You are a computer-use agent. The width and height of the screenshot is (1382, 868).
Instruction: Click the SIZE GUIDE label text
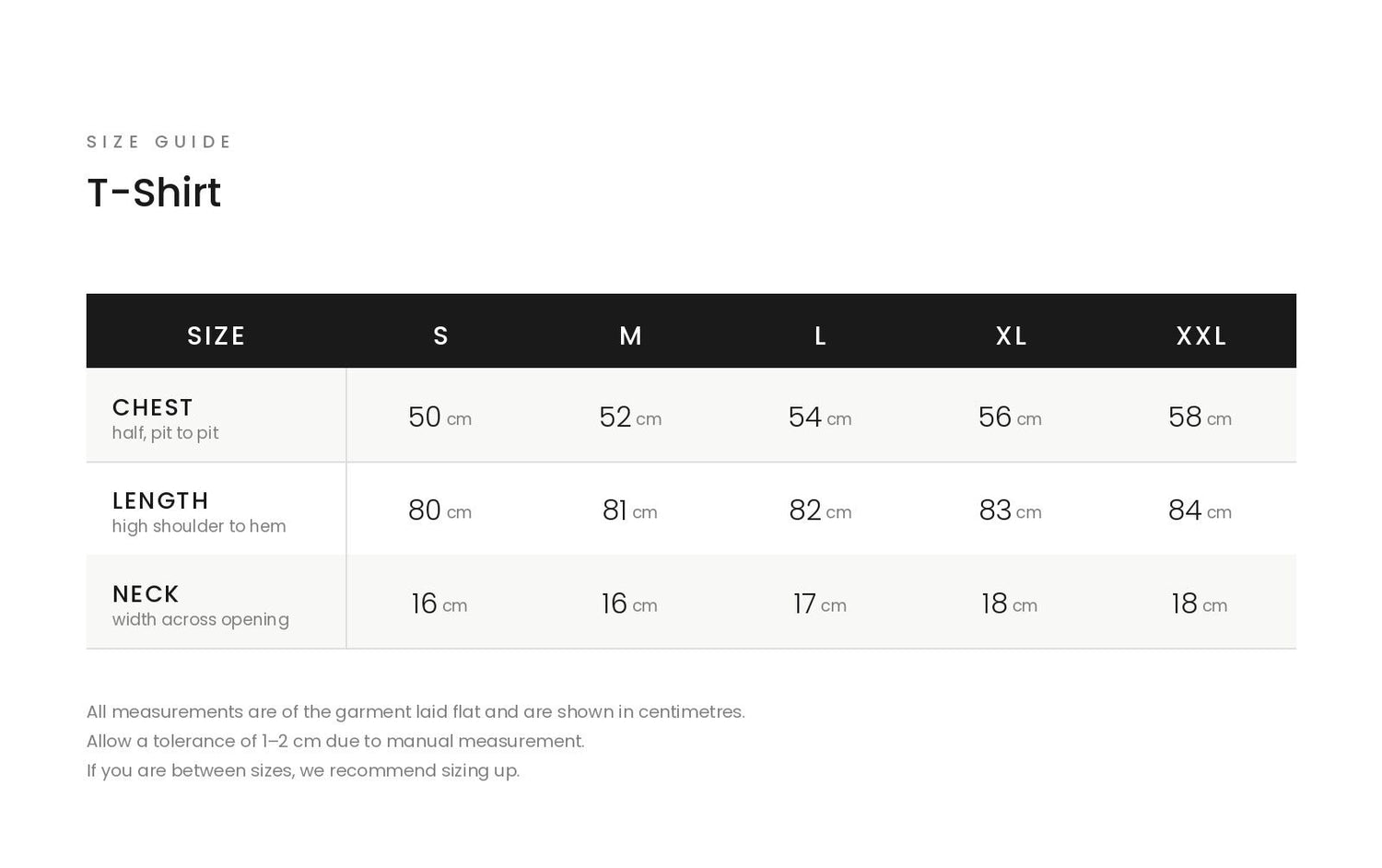tap(159, 142)
